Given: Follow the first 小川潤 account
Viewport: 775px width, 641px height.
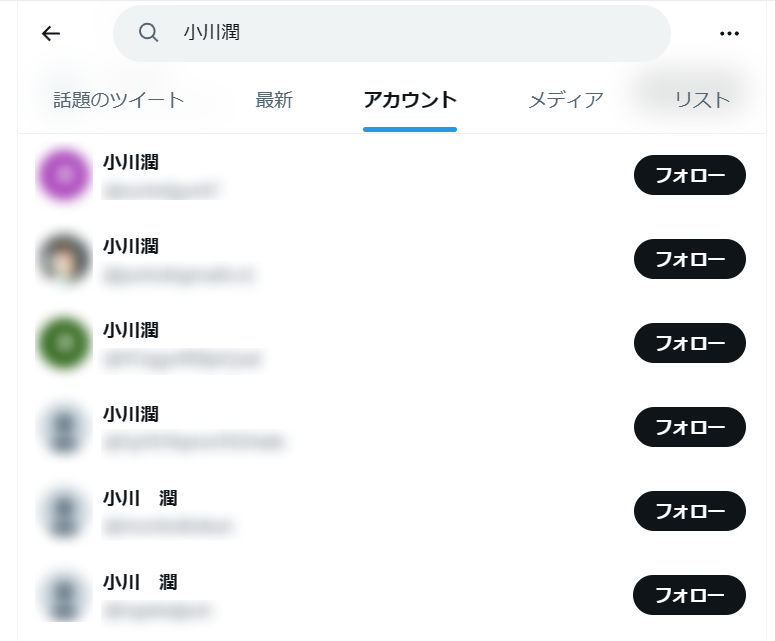Looking at the screenshot, I should 689,175.
